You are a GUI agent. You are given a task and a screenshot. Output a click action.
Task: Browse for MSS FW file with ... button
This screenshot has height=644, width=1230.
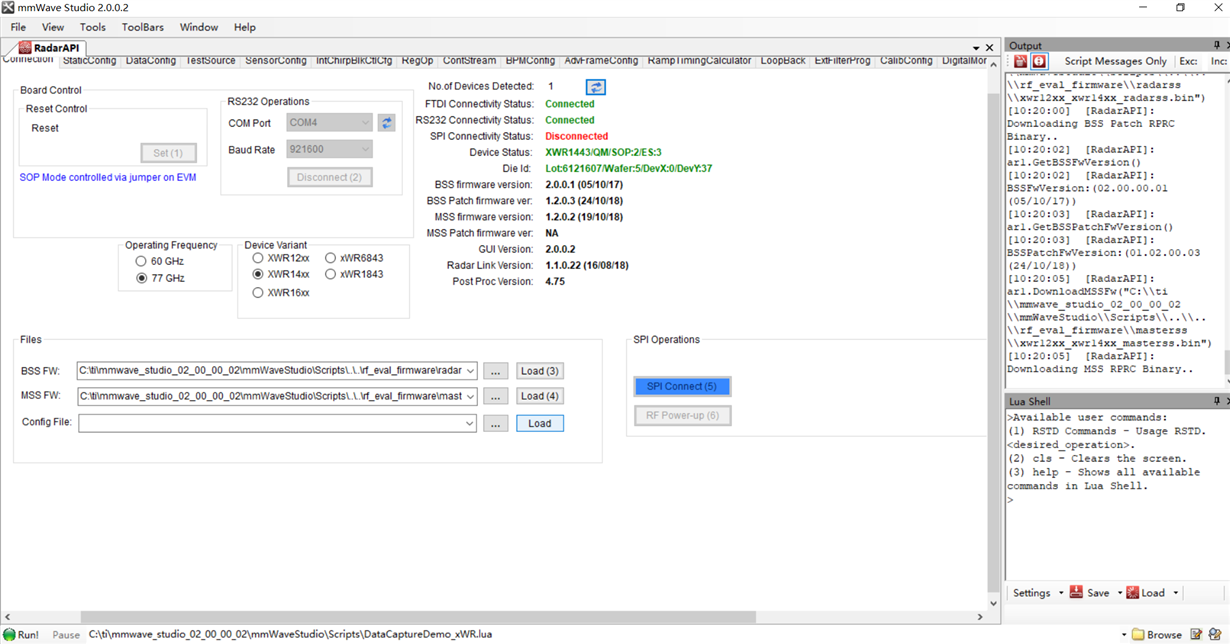[496, 396]
